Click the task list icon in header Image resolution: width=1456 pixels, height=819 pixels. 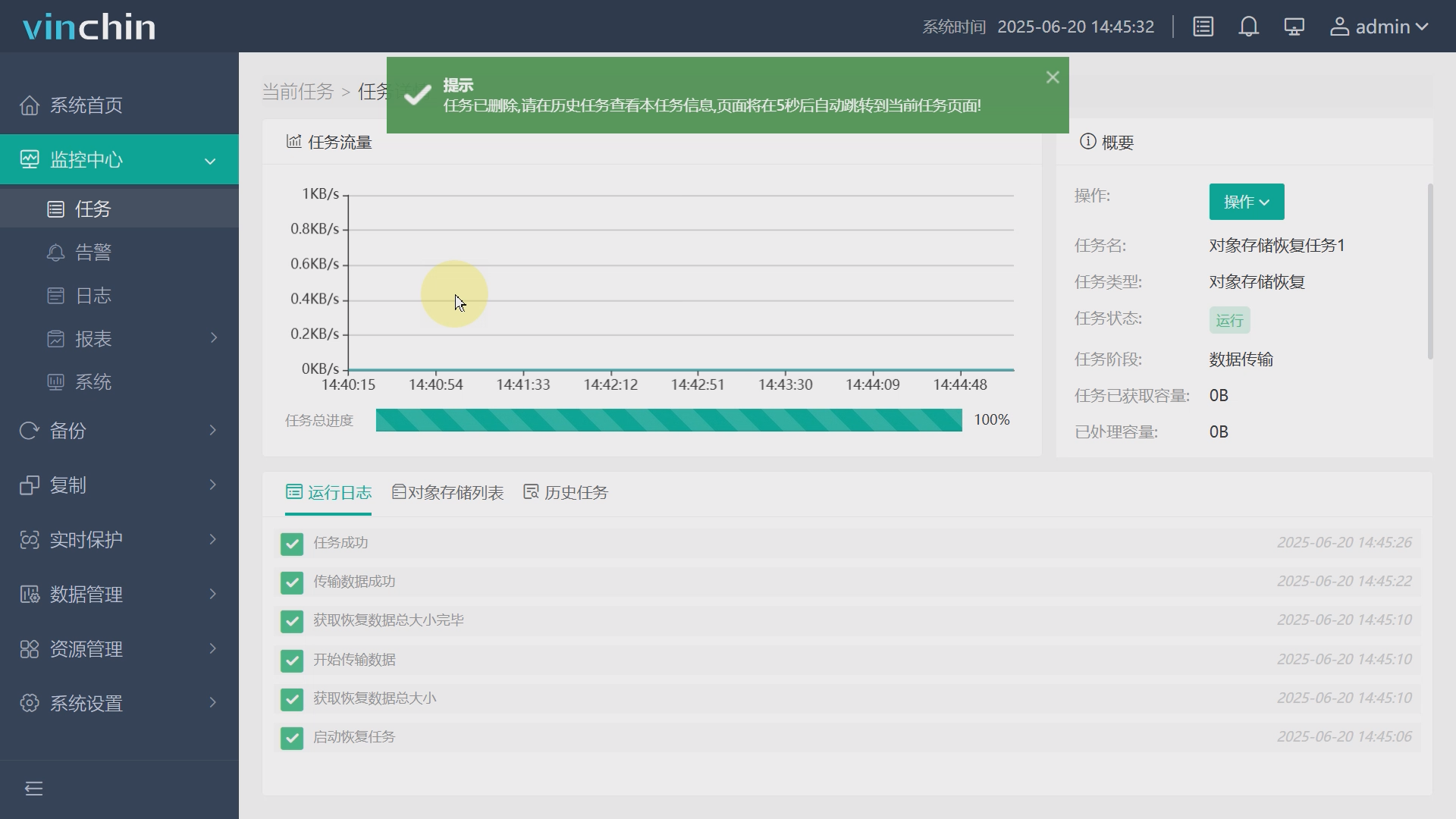click(x=1203, y=27)
